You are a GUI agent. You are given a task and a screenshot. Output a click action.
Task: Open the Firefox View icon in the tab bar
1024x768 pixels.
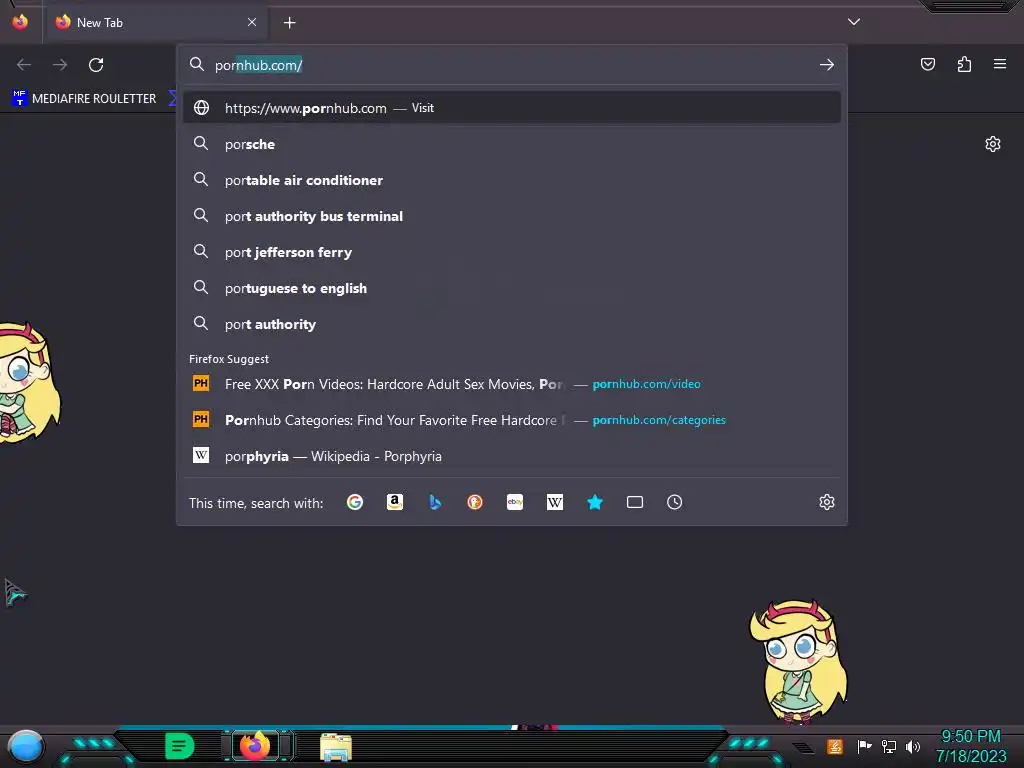tap(20, 22)
